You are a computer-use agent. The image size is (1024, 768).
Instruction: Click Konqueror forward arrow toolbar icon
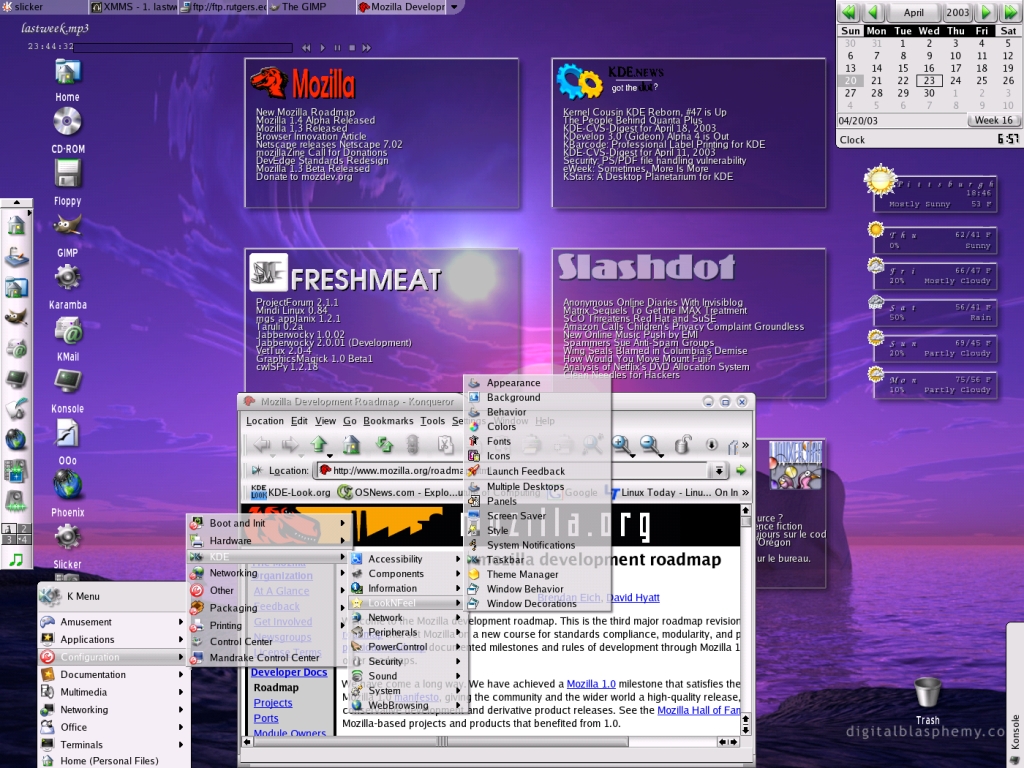[x=290, y=445]
